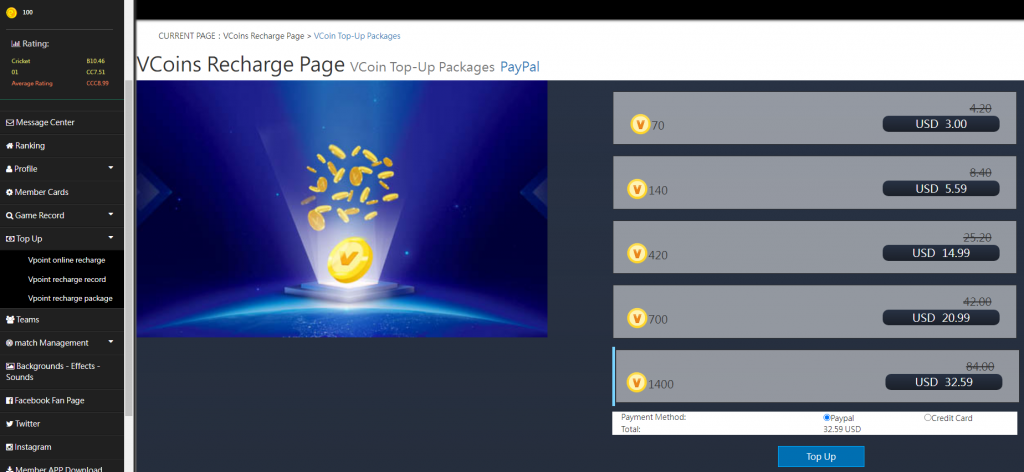The image size is (1024, 472).
Task: Click the Message Center envelope icon
Action: point(10,123)
